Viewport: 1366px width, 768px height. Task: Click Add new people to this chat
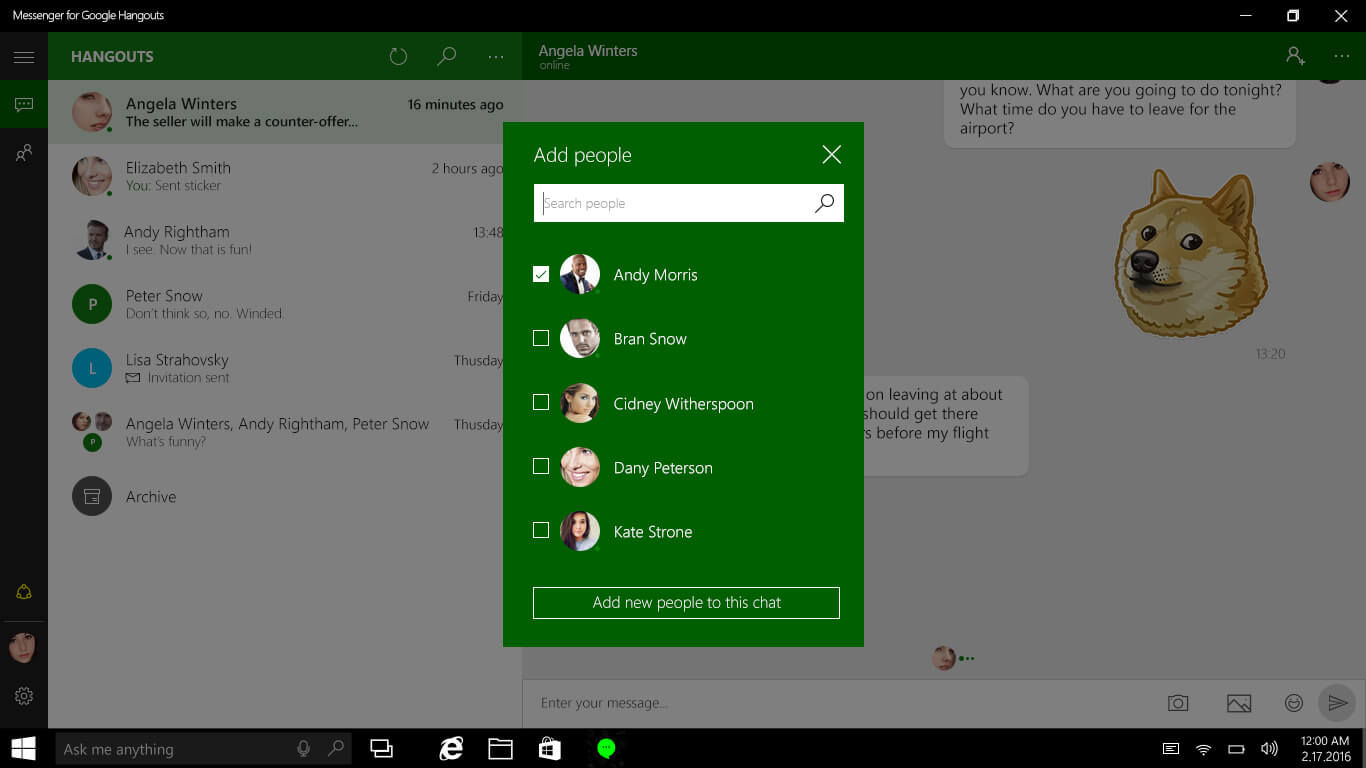tap(686, 603)
